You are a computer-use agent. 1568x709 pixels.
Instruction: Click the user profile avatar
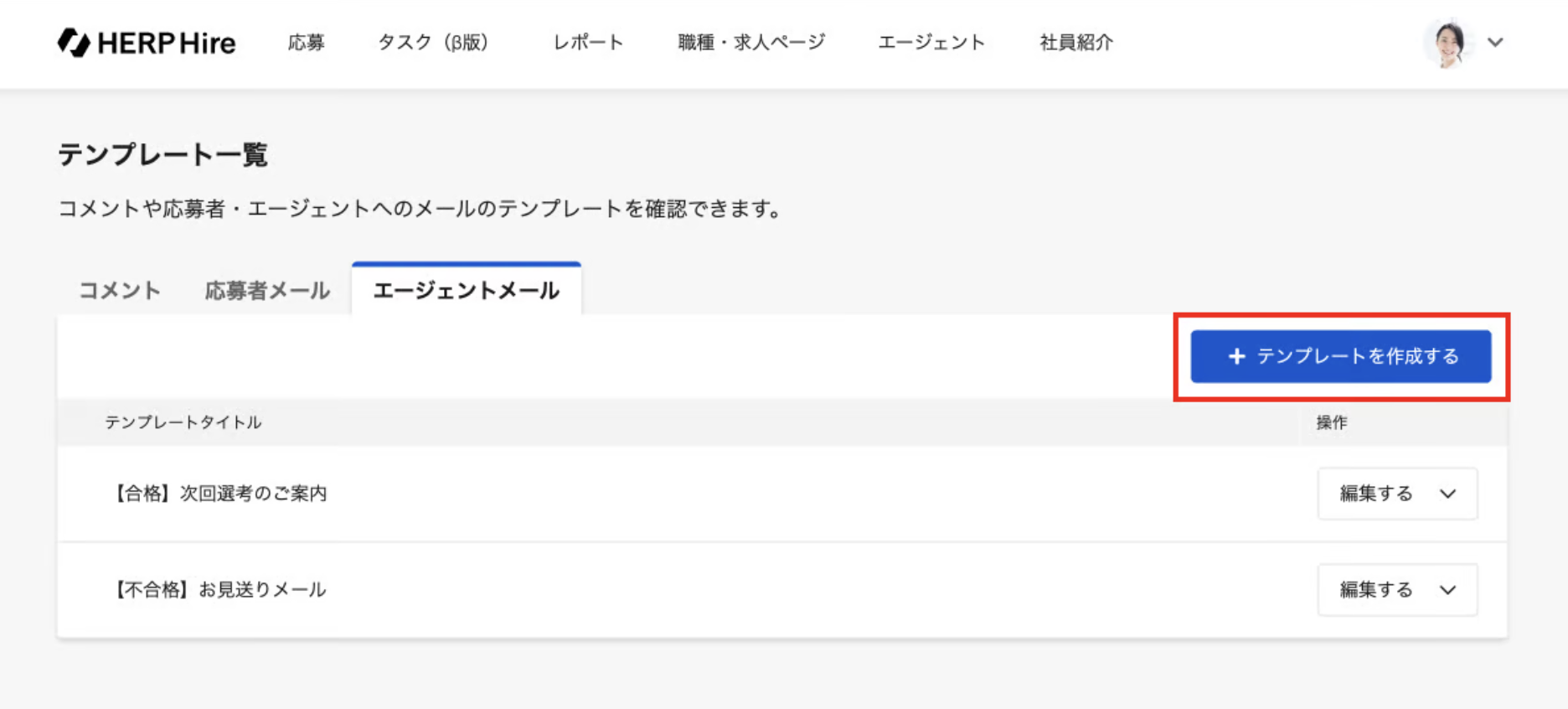[x=1448, y=43]
